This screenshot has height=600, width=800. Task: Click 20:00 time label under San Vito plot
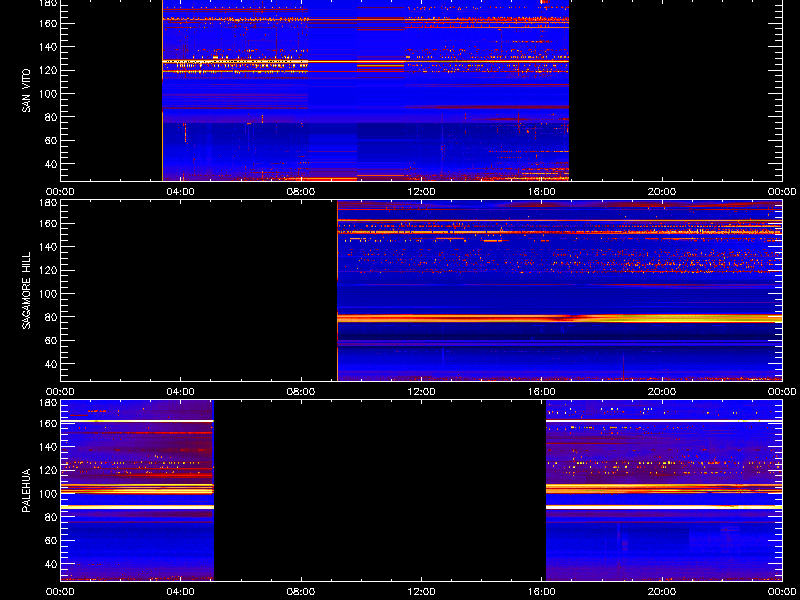pos(662,192)
